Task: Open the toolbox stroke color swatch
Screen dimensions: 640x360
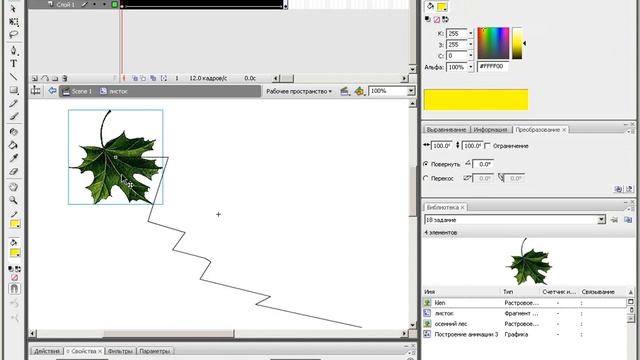Action: 15,224
